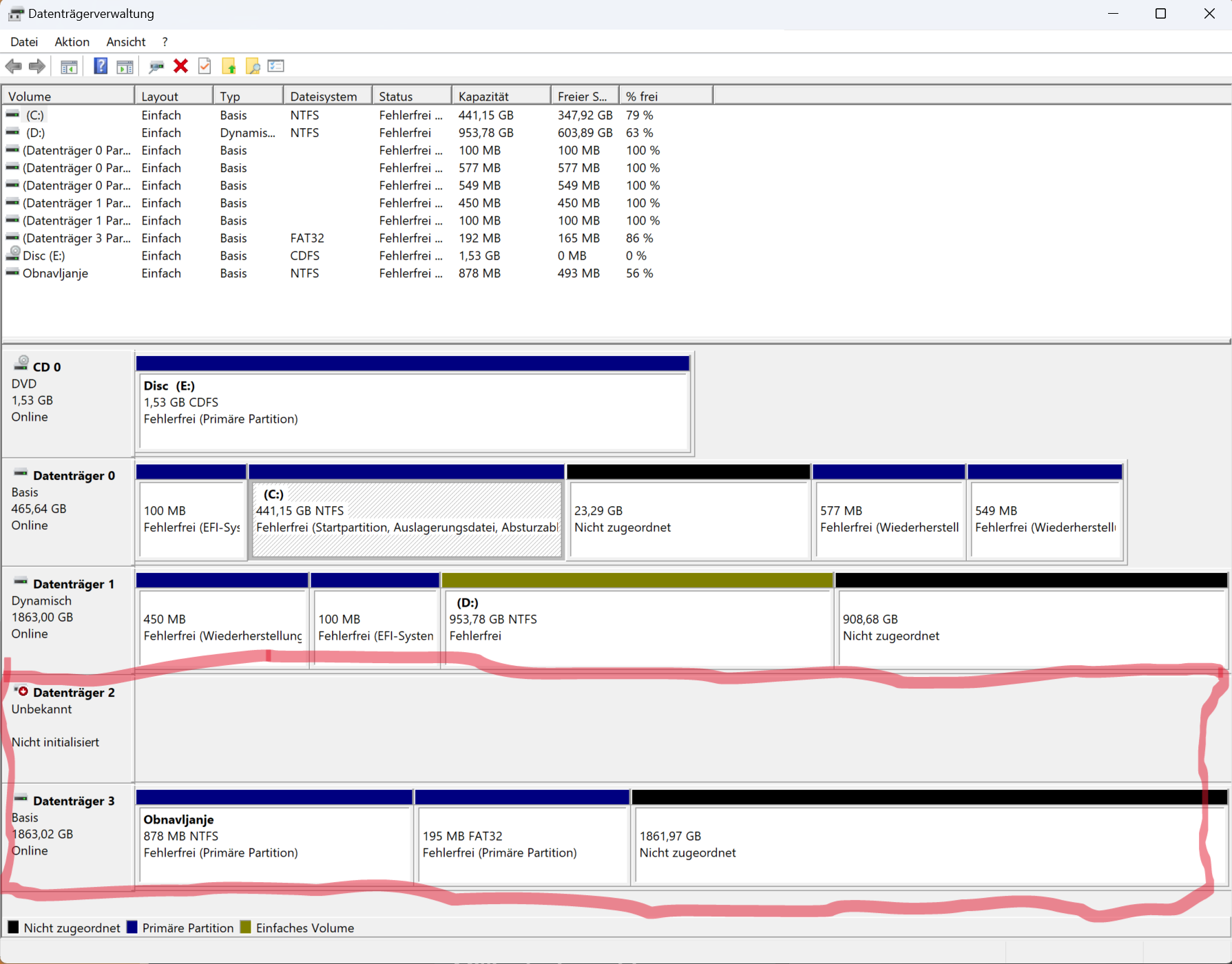Open the Datei menu

(x=24, y=42)
